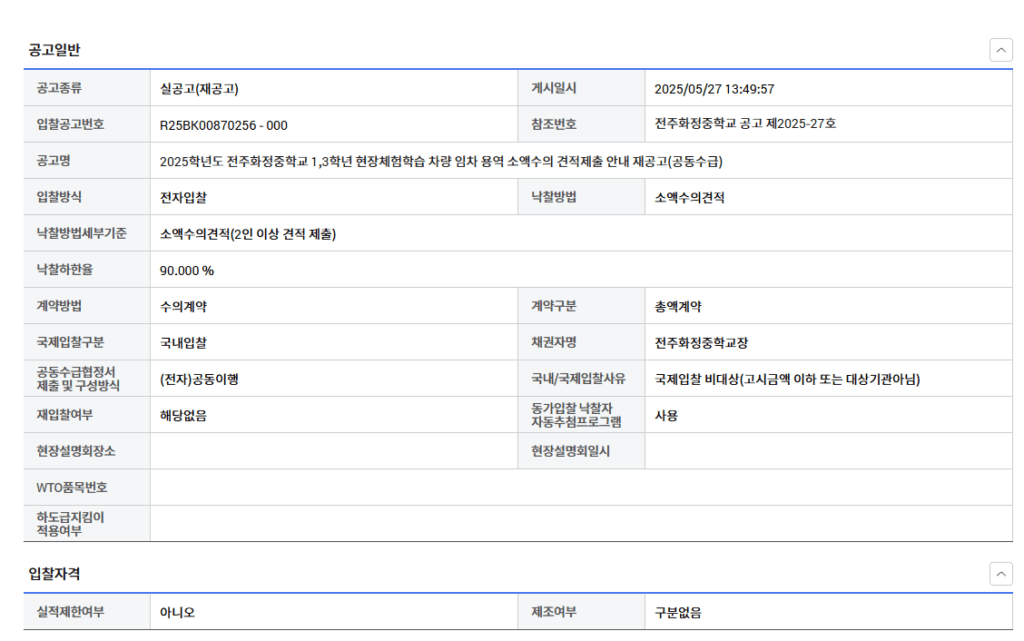The image size is (1024, 641).
Task: Click the 총액계약 value
Action: (678, 307)
